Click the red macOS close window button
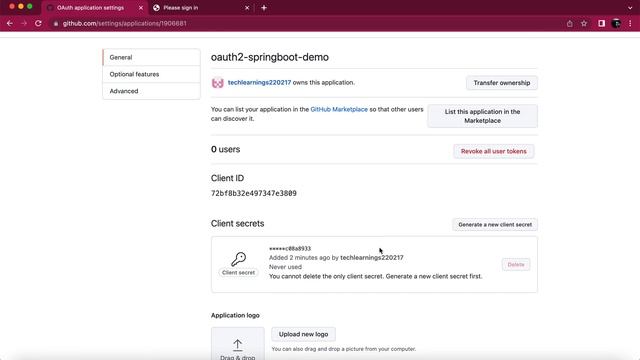The height and width of the screenshot is (360, 640). 12,7
